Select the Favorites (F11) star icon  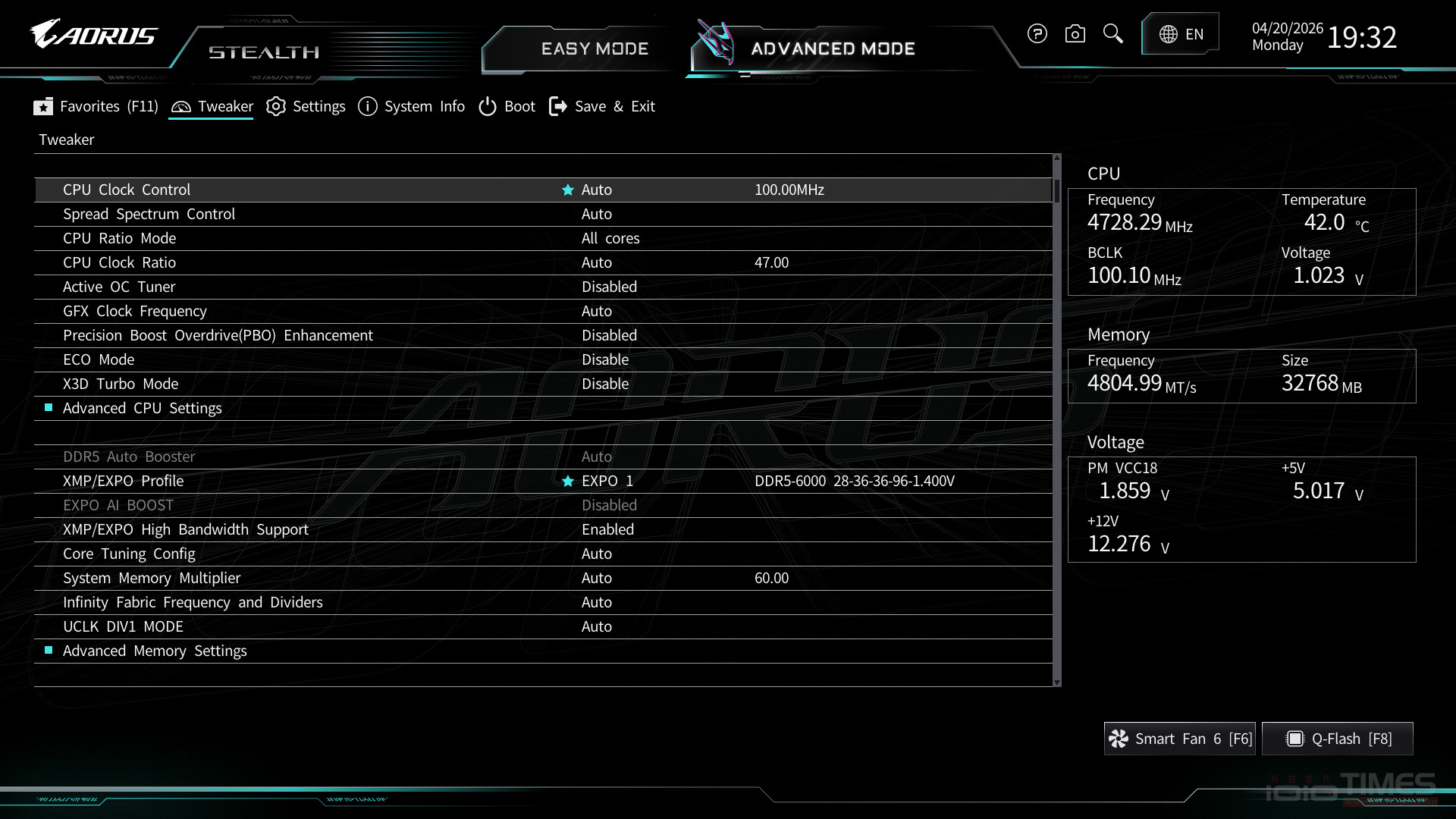click(x=43, y=106)
